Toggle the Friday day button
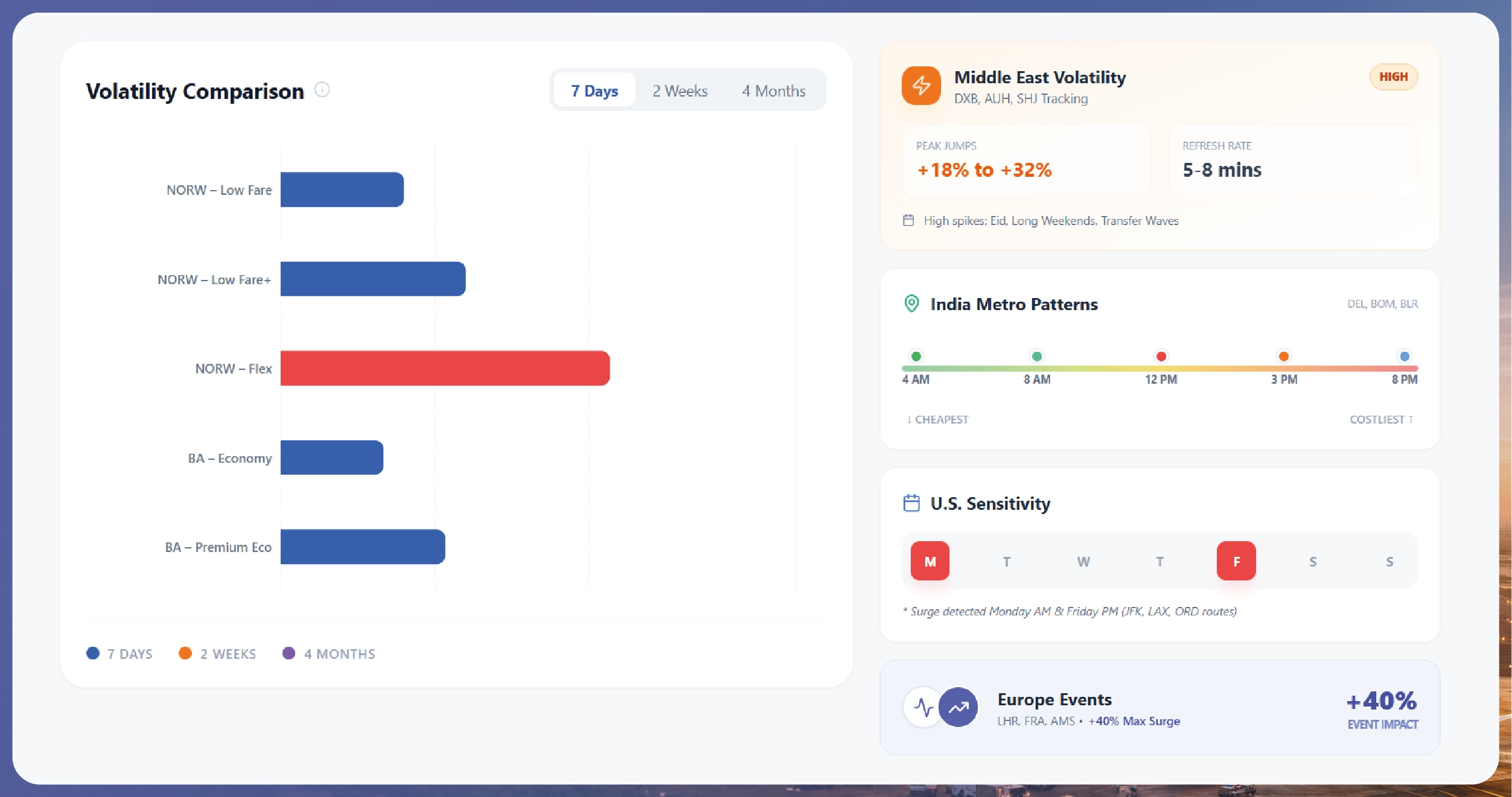The width and height of the screenshot is (1512, 797). point(1236,561)
